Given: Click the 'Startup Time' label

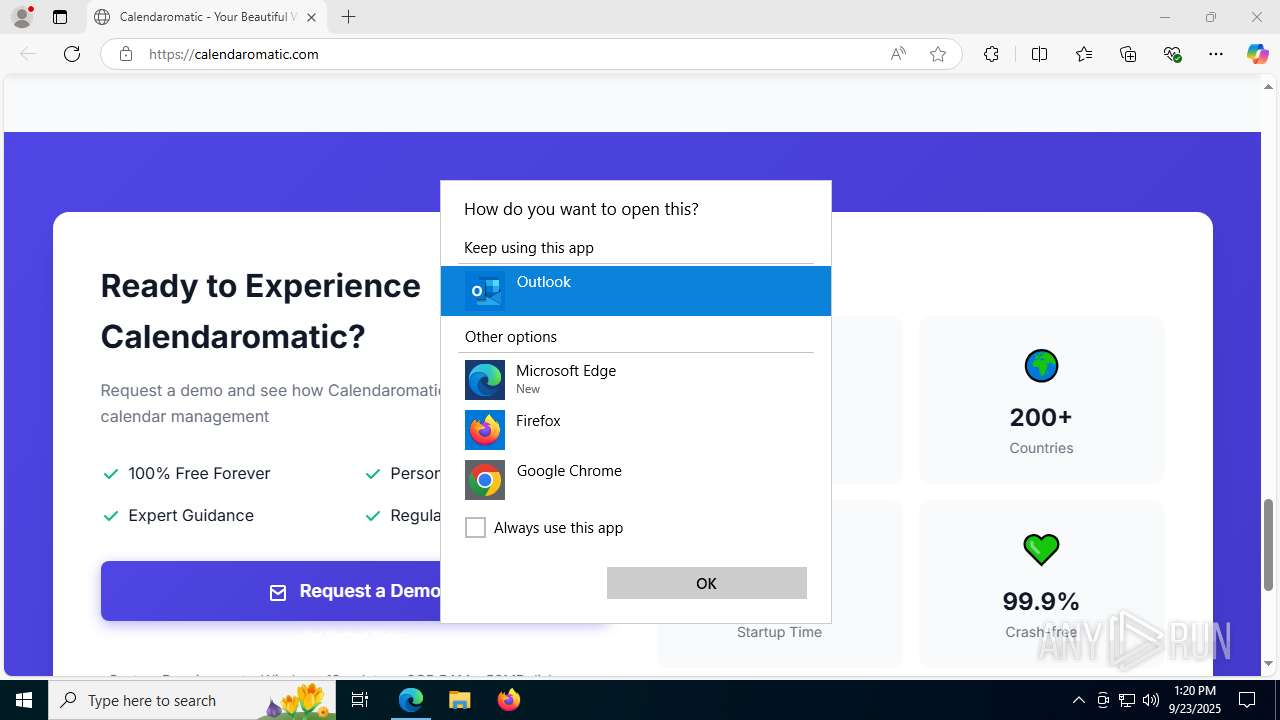Looking at the screenshot, I should coord(779,632).
